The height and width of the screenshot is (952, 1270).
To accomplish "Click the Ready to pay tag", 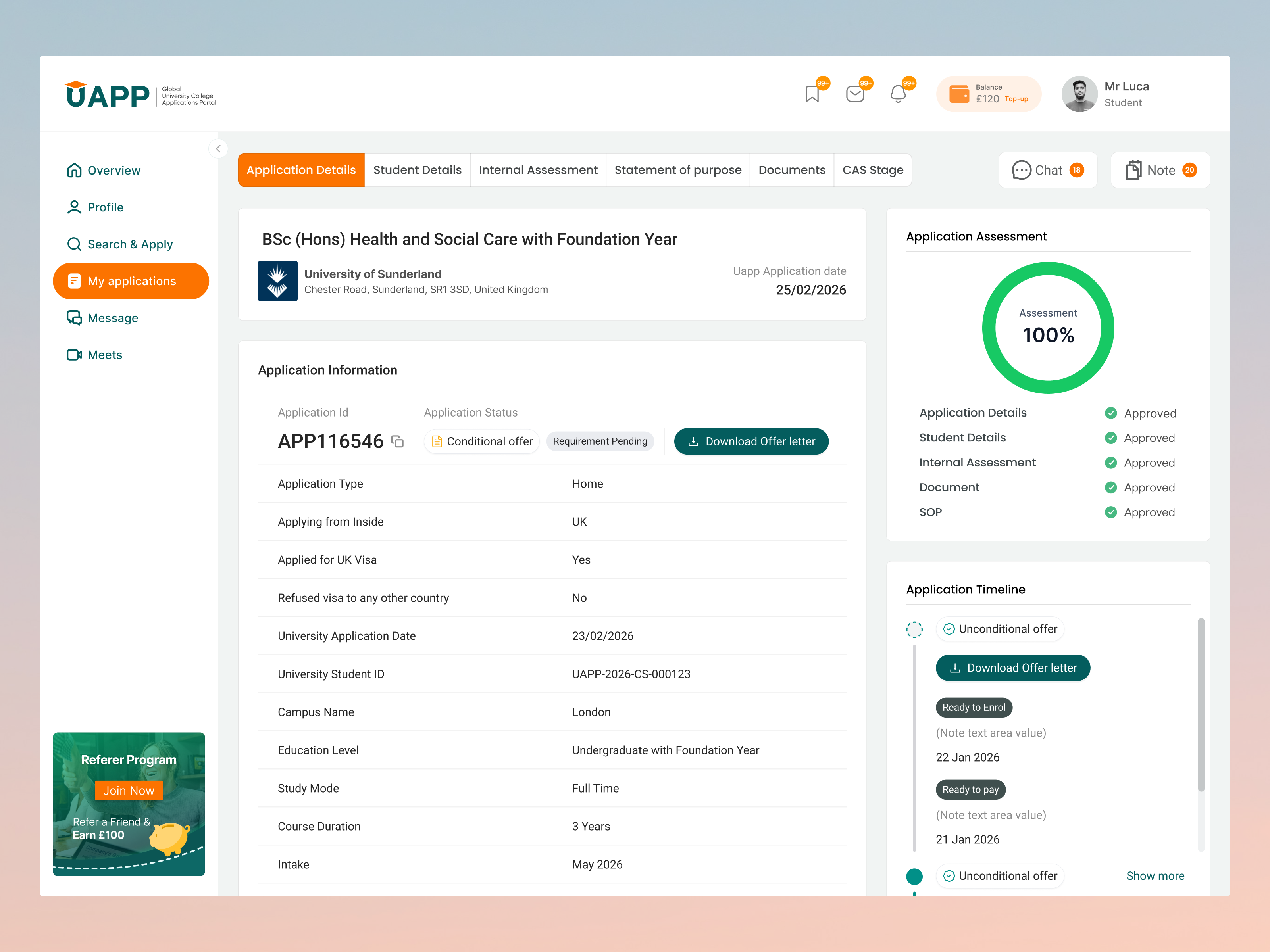I will pos(970,790).
